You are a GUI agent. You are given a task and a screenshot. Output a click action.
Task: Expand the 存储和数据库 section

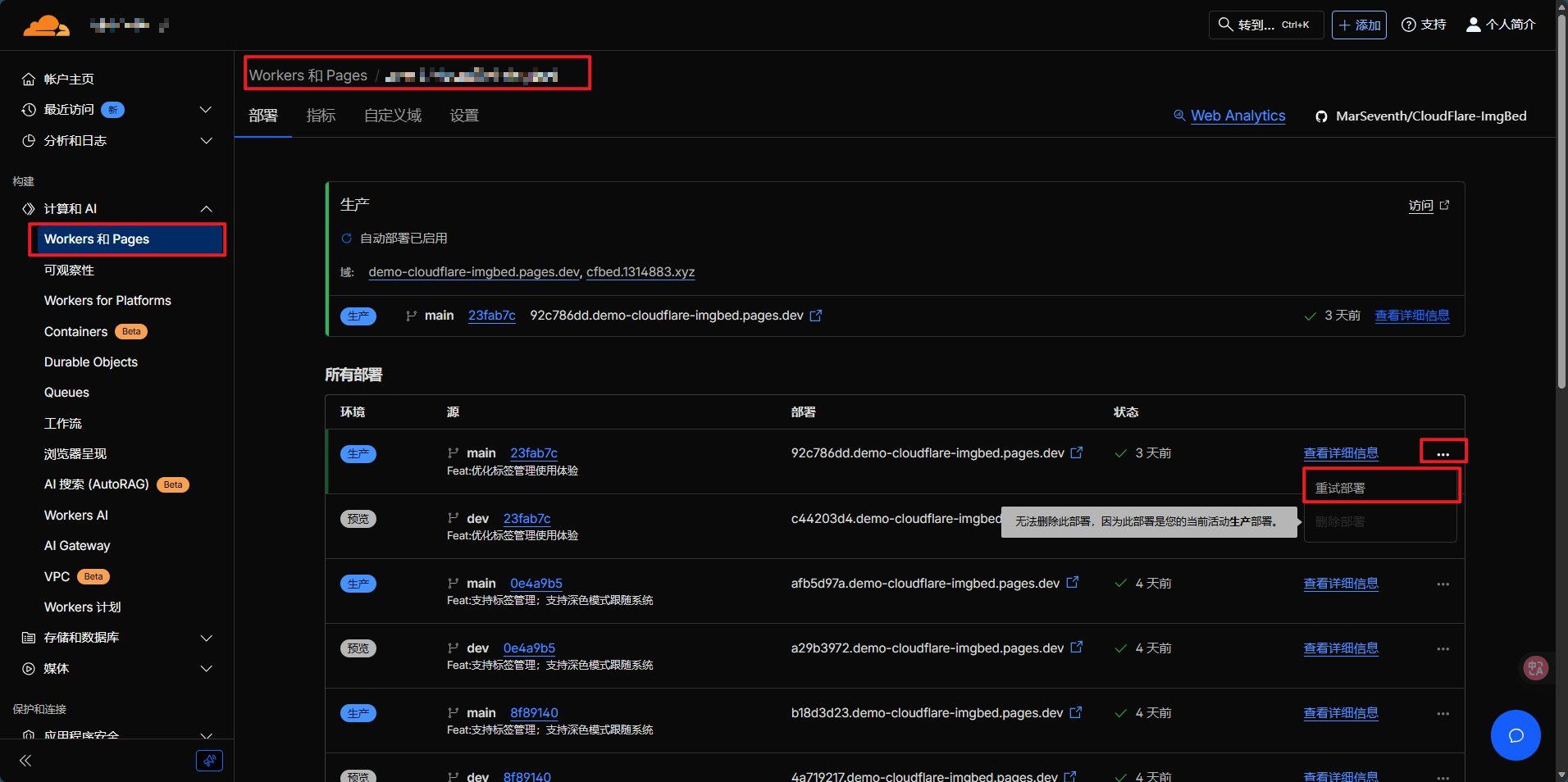pos(206,638)
